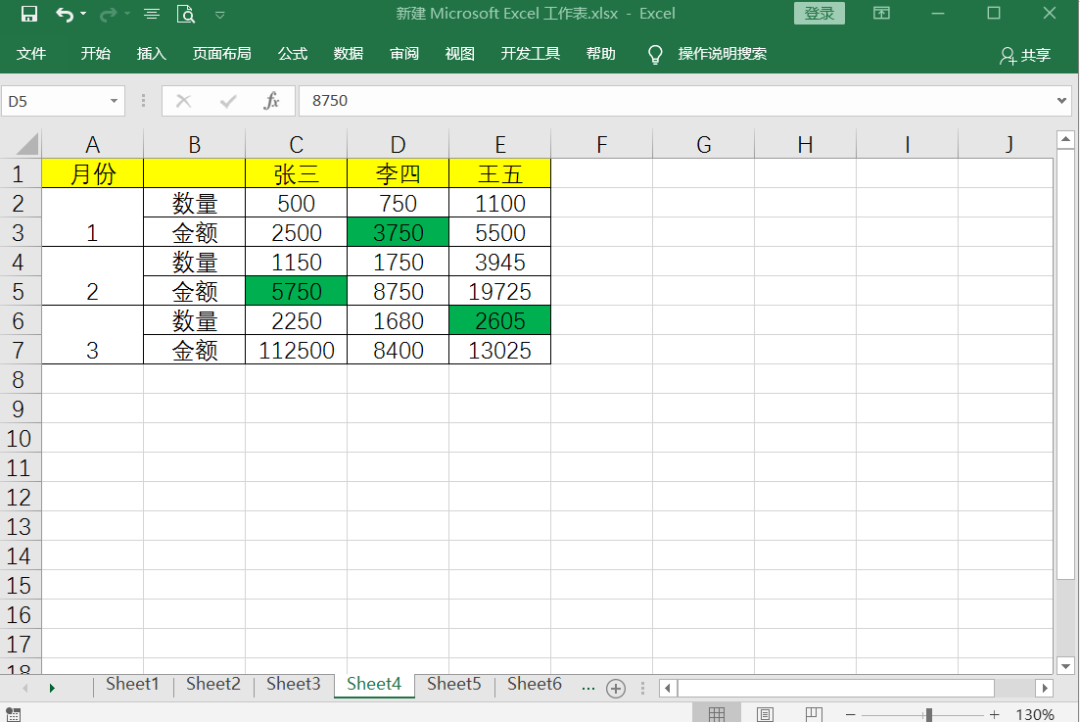Click the active Sheet4 tab
The image size is (1080, 722).
[x=374, y=684]
